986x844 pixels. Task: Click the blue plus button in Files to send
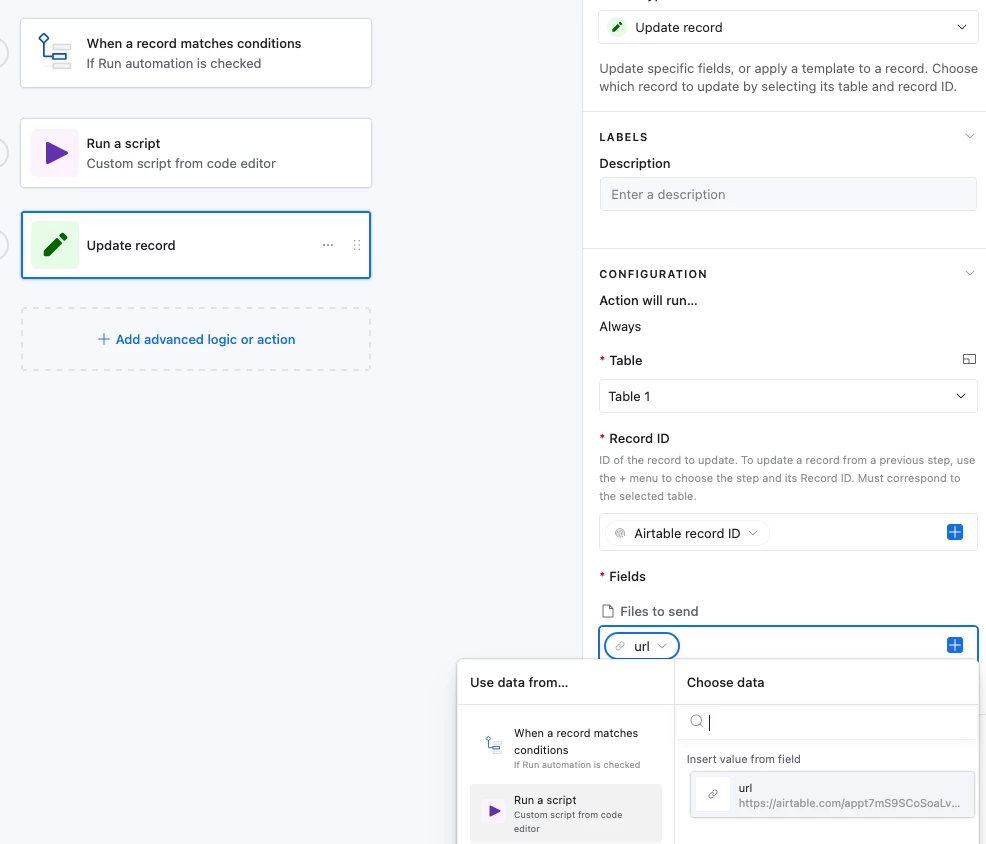tap(955, 645)
